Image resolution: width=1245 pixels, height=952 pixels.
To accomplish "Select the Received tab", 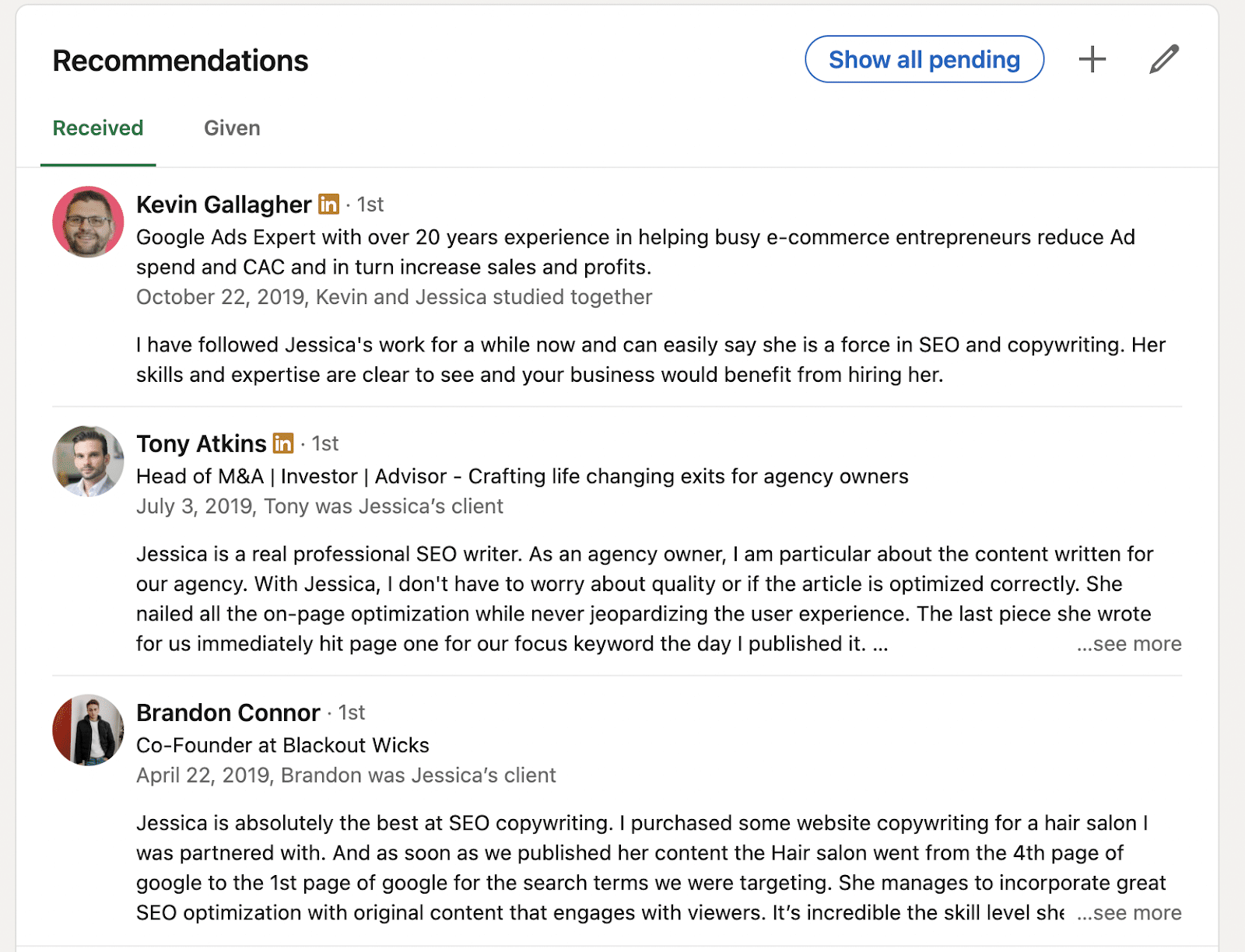I will [x=97, y=128].
